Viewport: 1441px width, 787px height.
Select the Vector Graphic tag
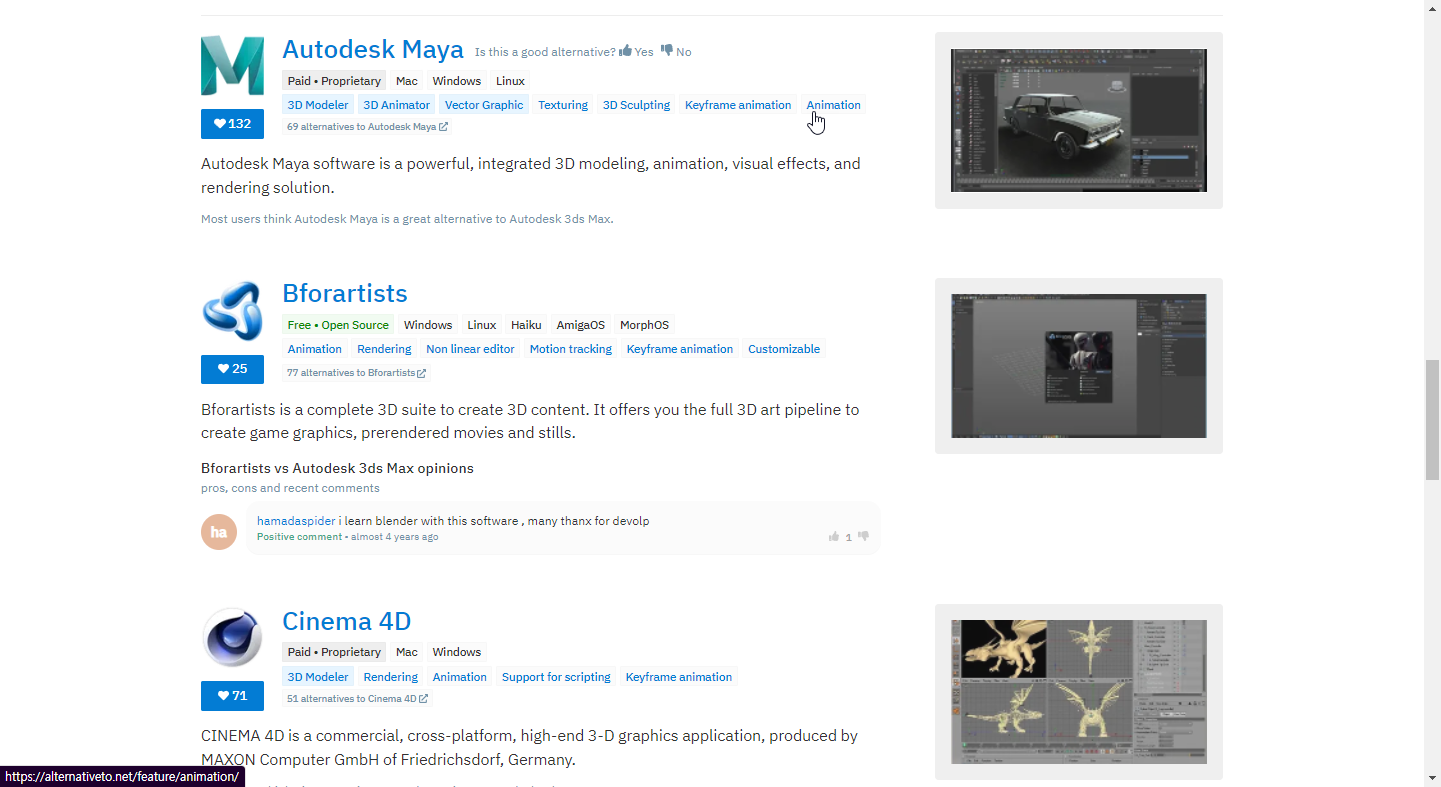tap(484, 105)
